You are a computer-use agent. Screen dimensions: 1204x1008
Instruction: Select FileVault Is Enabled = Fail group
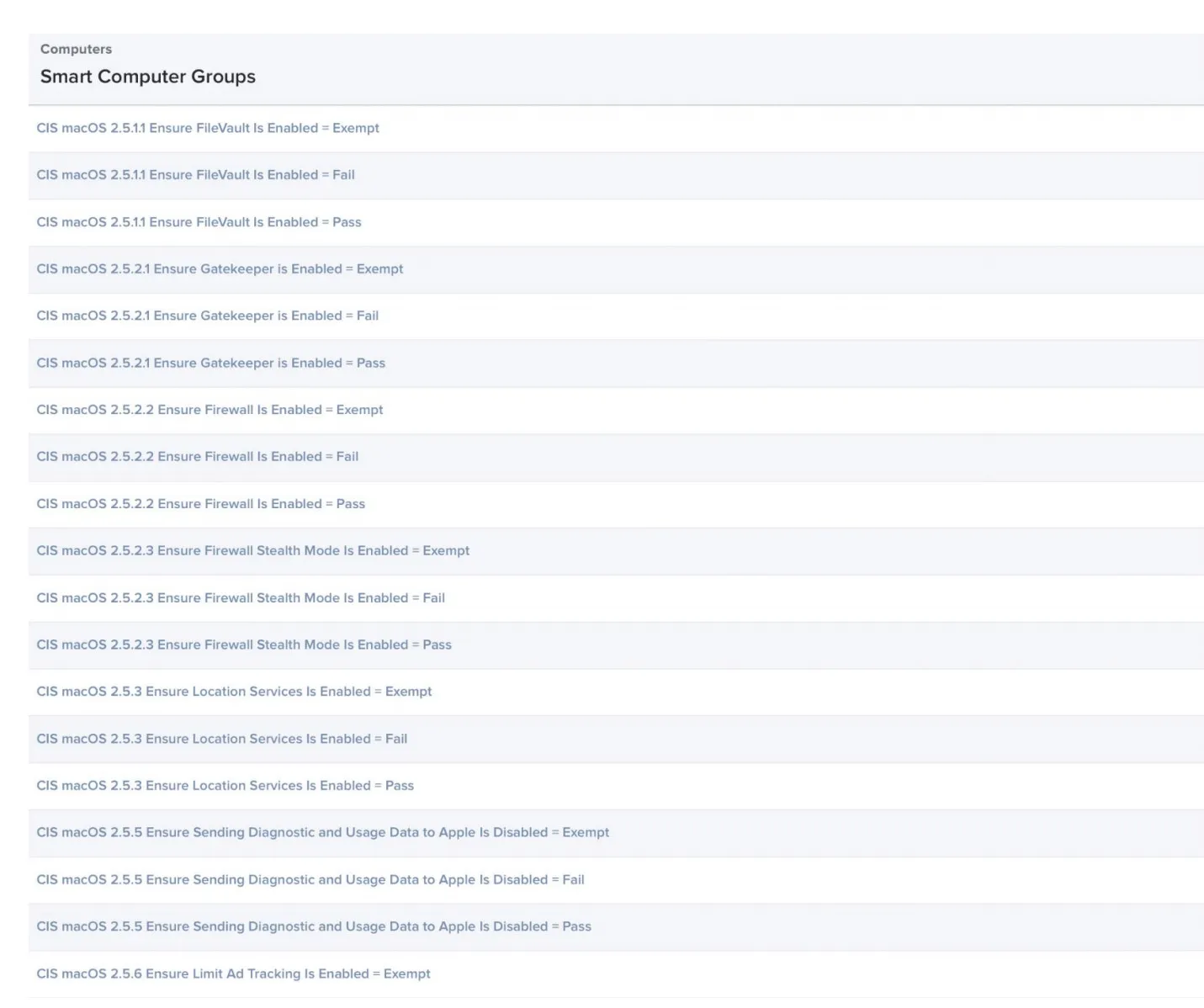point(195,175)
